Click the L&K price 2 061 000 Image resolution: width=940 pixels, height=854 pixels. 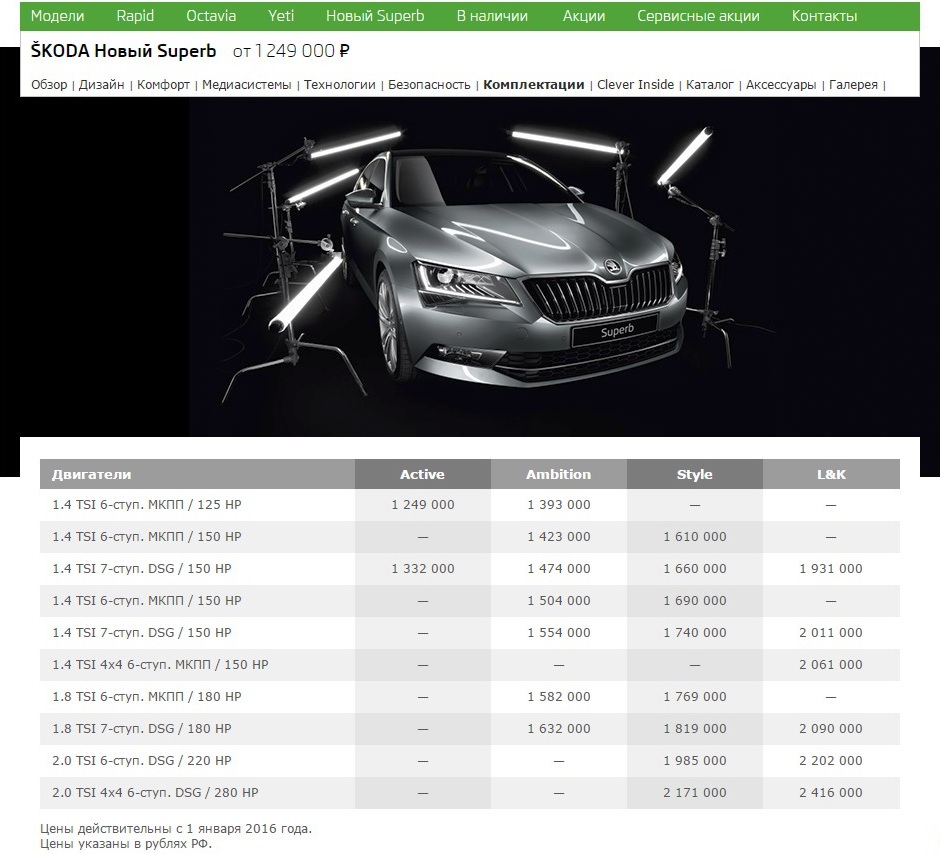click(831, 665)
